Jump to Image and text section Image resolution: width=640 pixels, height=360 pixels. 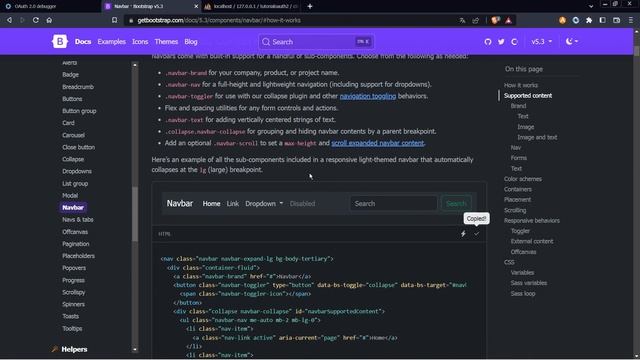537,137
